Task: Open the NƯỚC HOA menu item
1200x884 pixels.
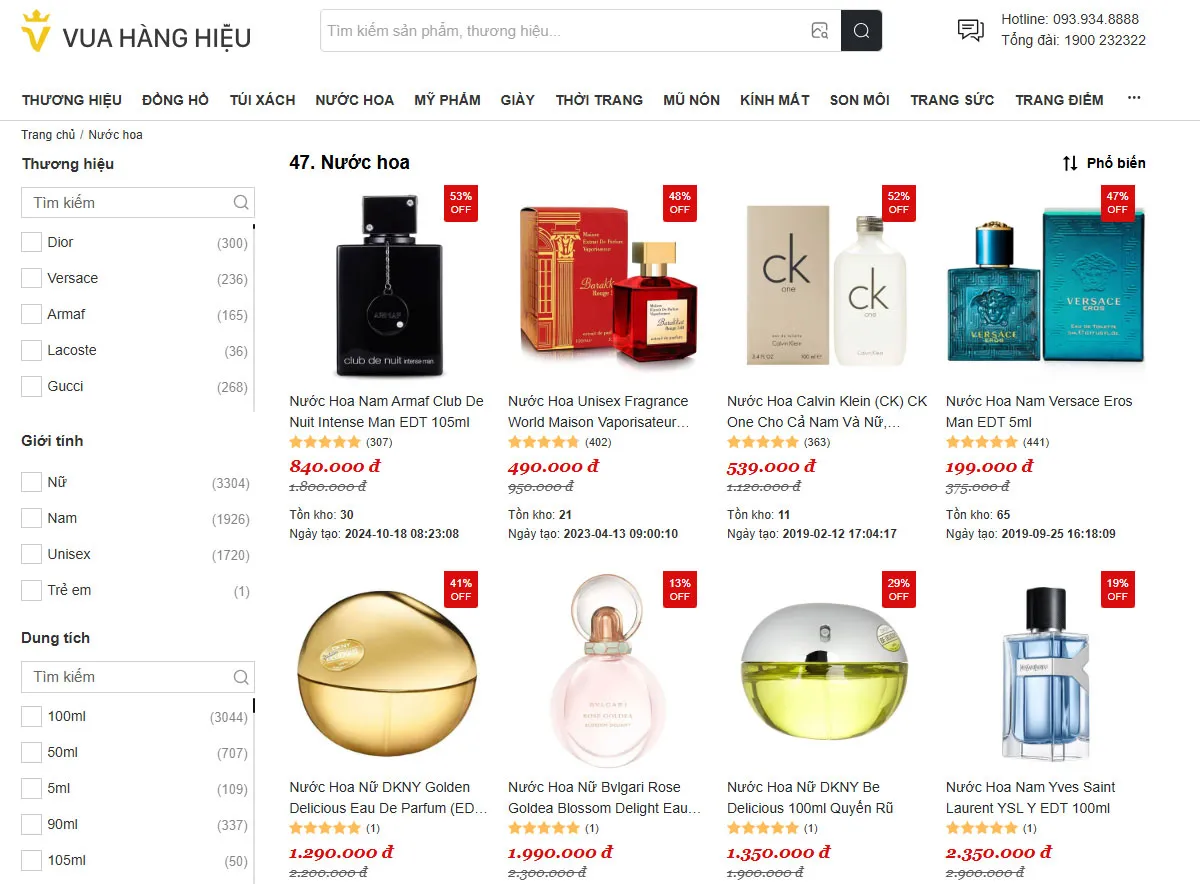Action: click(355, 100)
